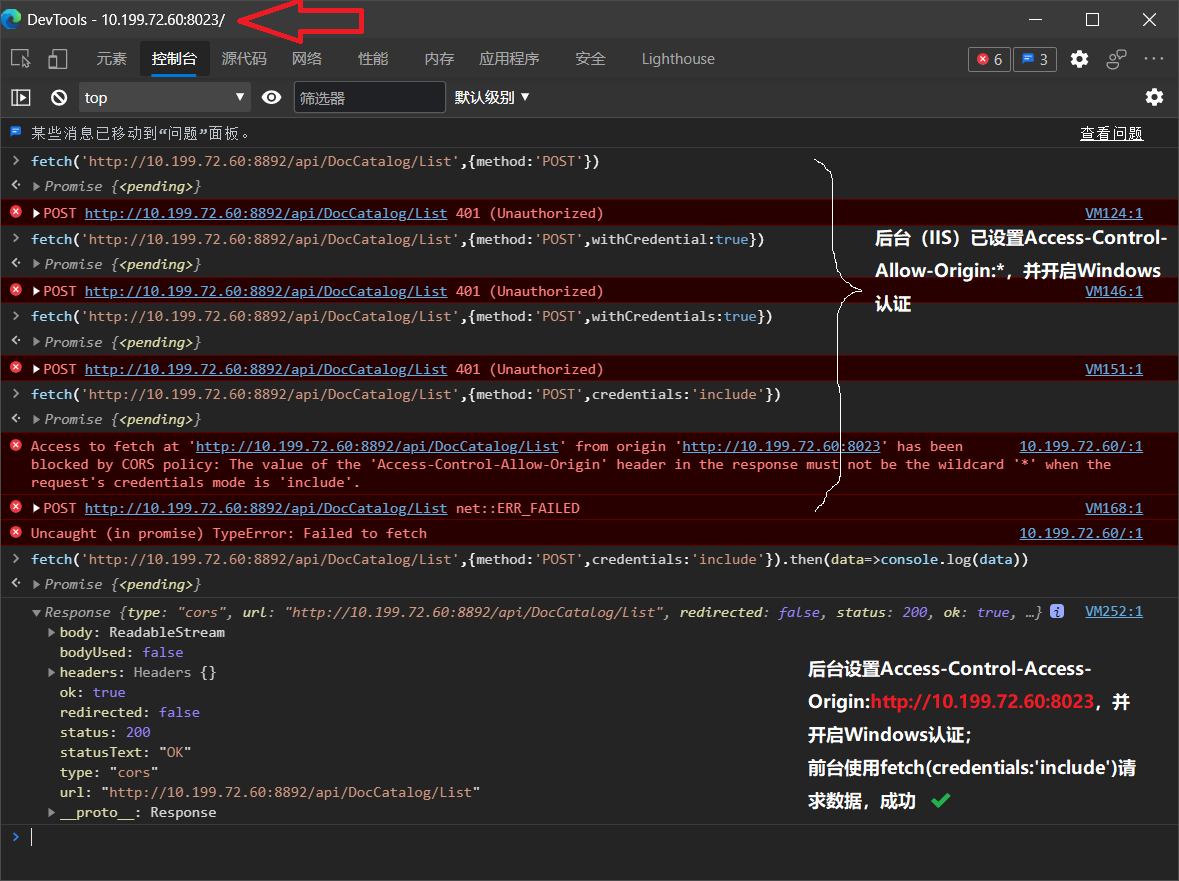Viewport: 1179px width, 881px height.
Task: Open source link VM146:1
Action: tap(1114, 291)
